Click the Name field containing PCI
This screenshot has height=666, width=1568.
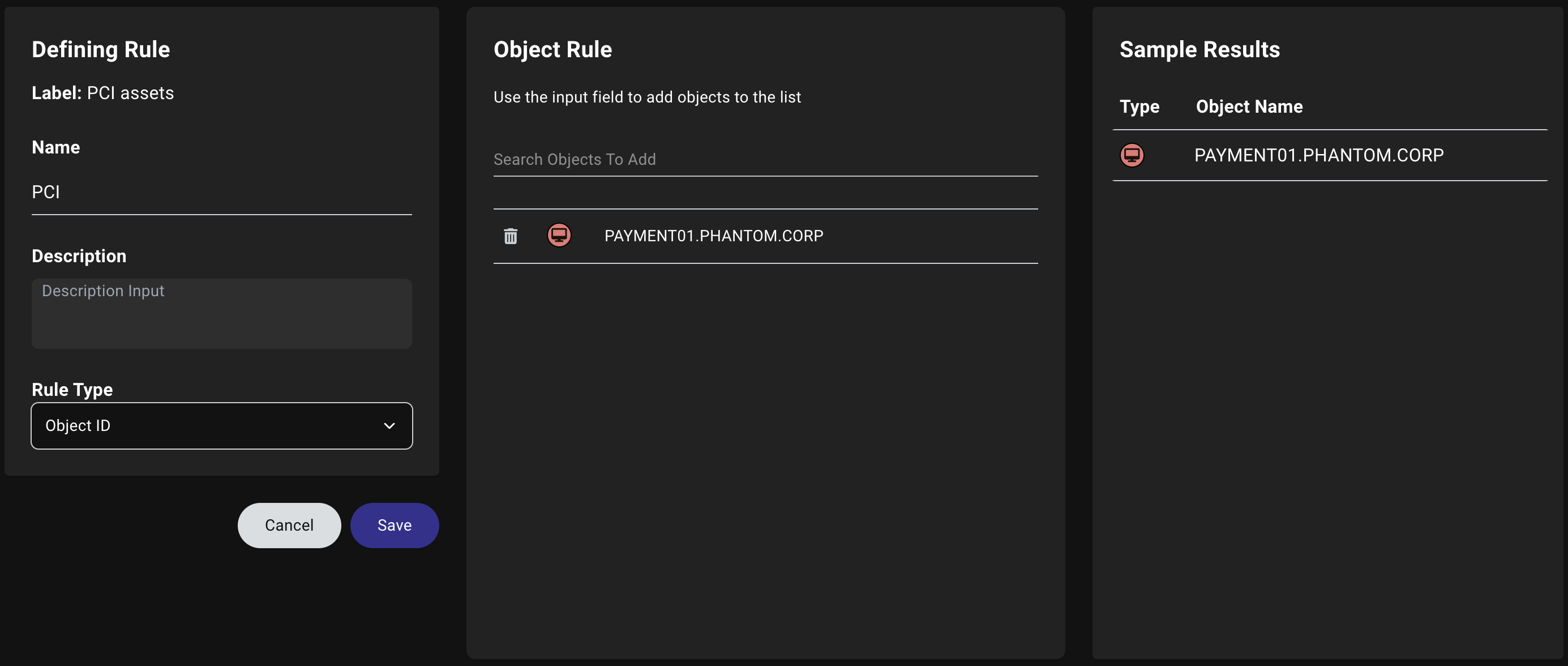tap(221, 192)
